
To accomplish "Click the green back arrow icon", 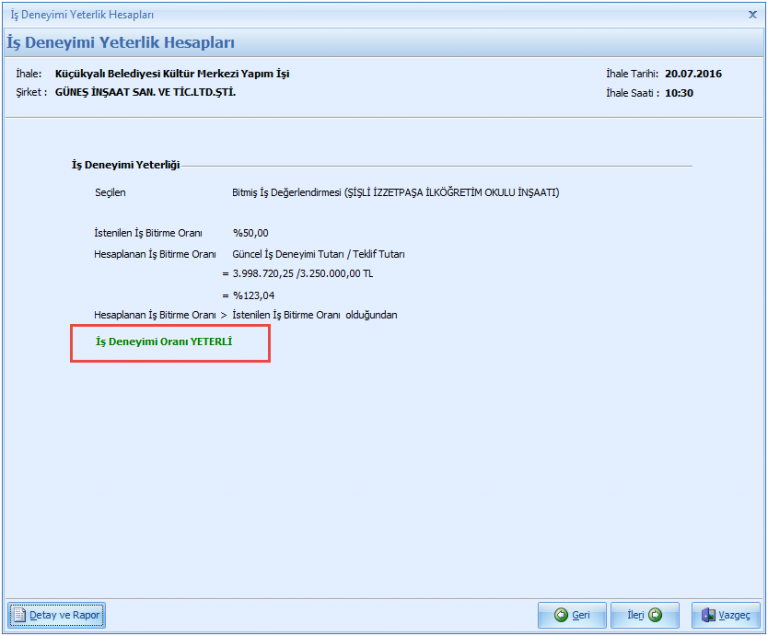I will (x=561, y=615).
